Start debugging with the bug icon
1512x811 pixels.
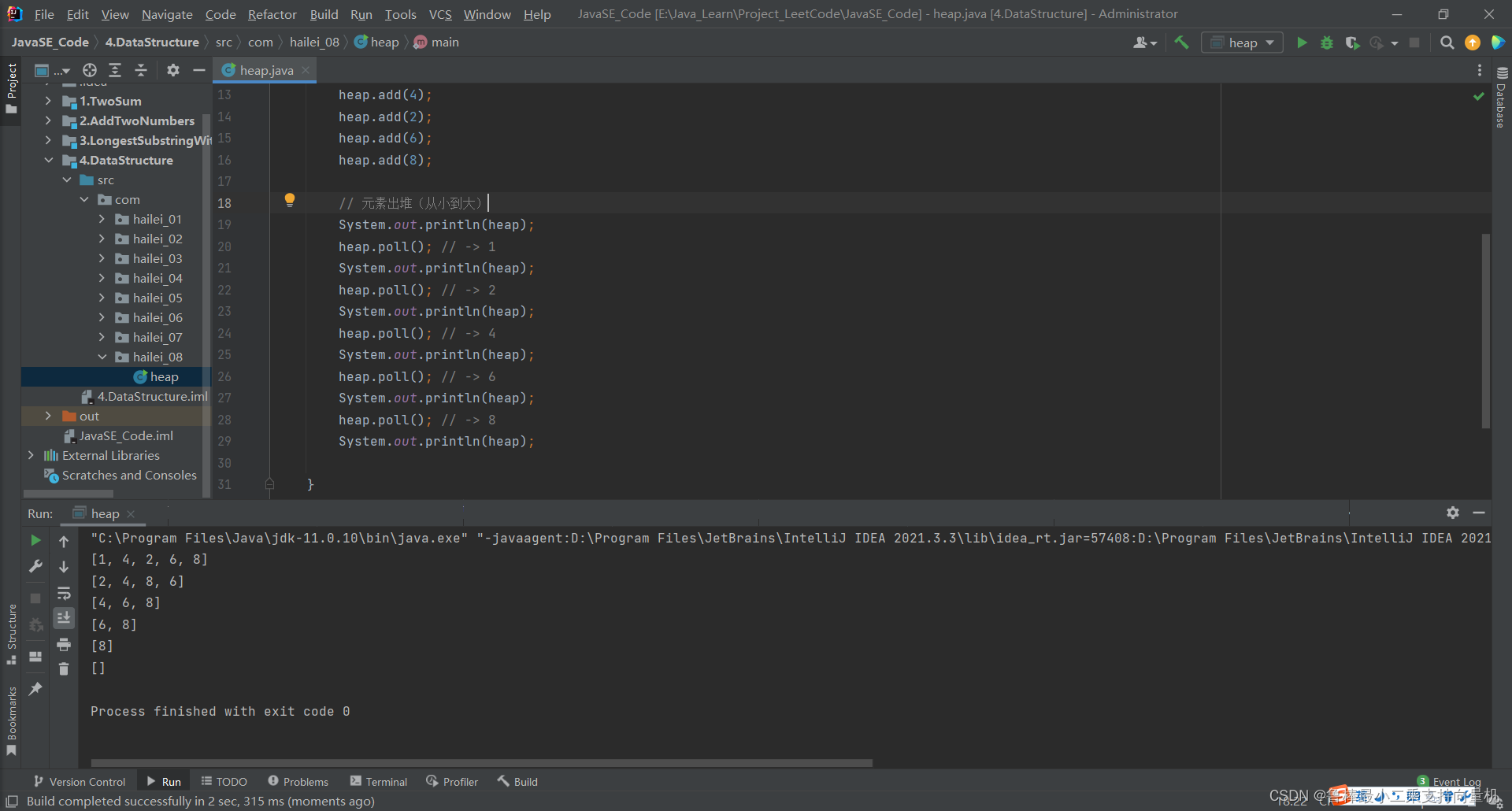pyautogui.click(x=1327, y=43)
